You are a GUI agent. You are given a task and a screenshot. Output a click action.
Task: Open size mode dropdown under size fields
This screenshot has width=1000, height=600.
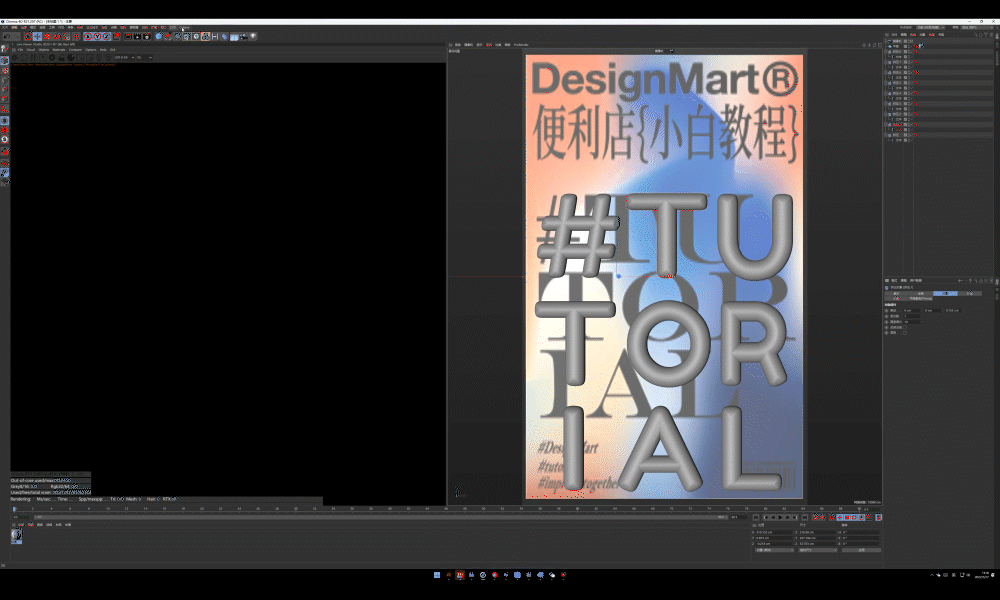pos(818,550)
